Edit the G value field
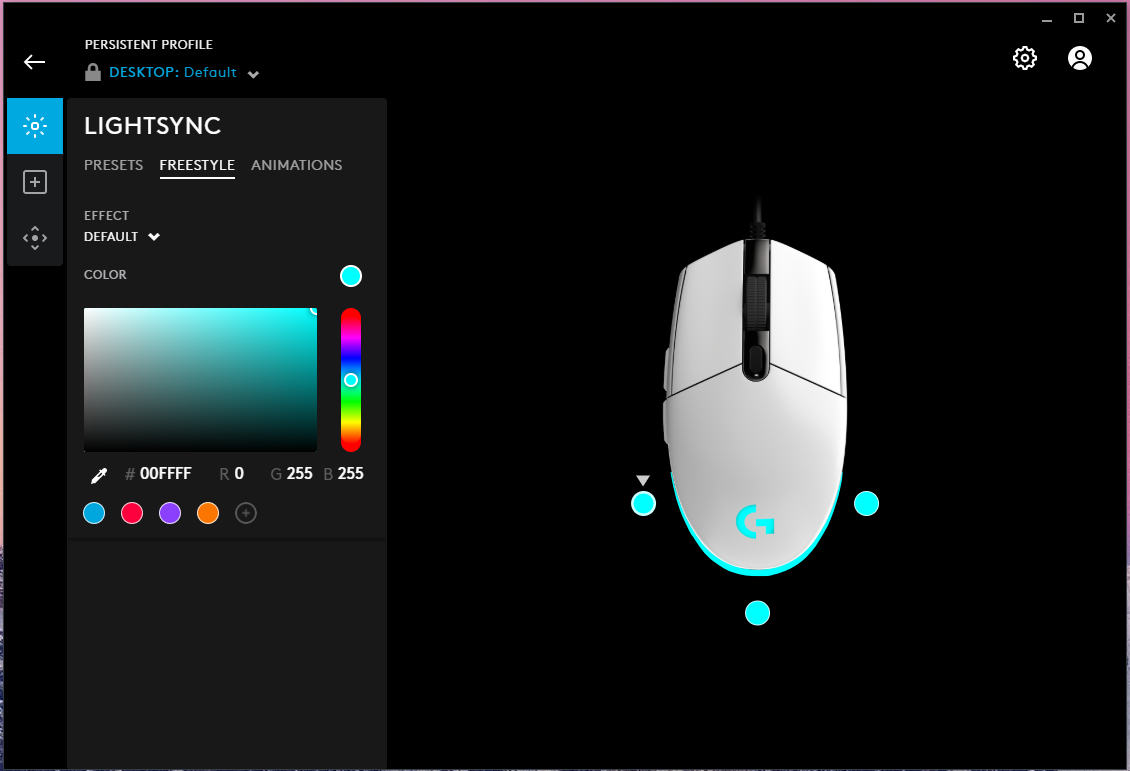 click(300, 473)
